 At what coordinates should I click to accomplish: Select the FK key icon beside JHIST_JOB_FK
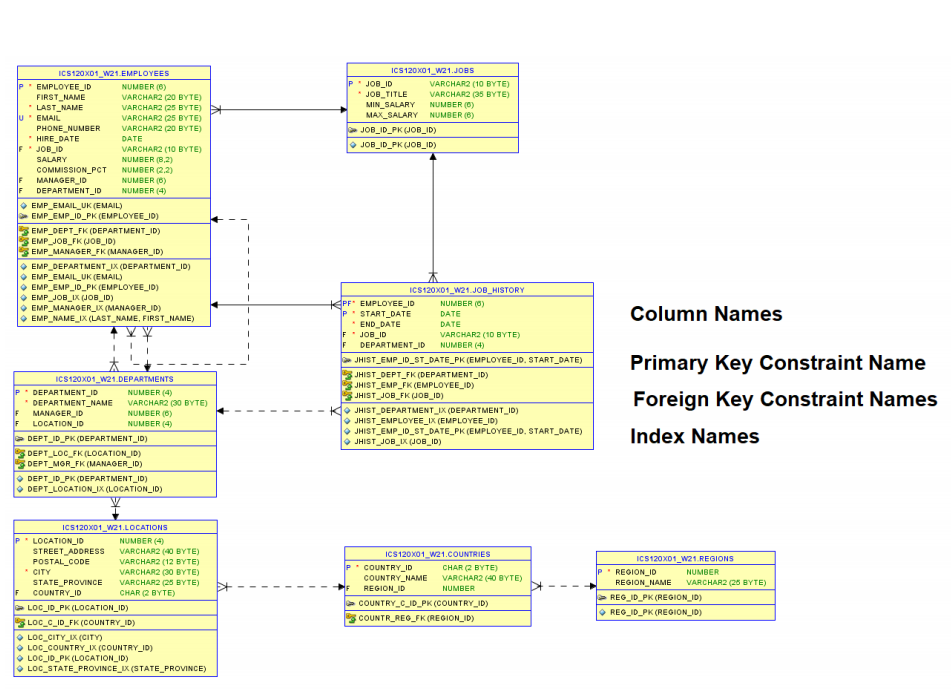349,395
